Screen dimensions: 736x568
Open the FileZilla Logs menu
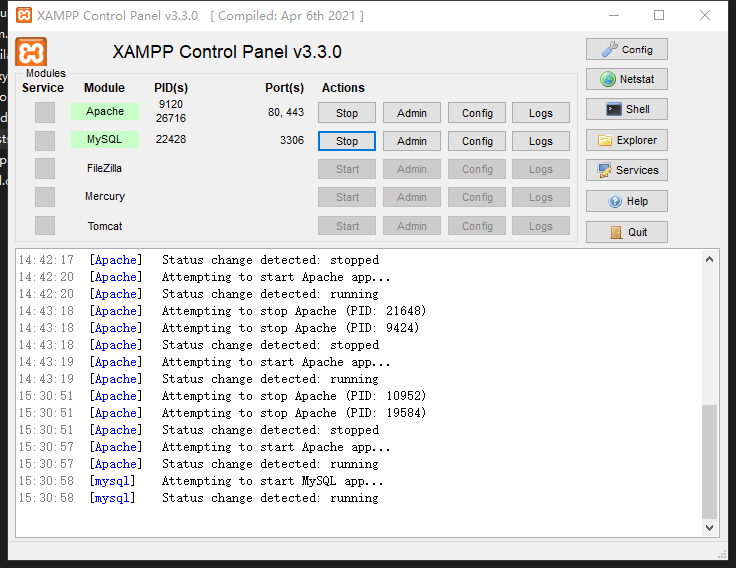click(541, 169)
